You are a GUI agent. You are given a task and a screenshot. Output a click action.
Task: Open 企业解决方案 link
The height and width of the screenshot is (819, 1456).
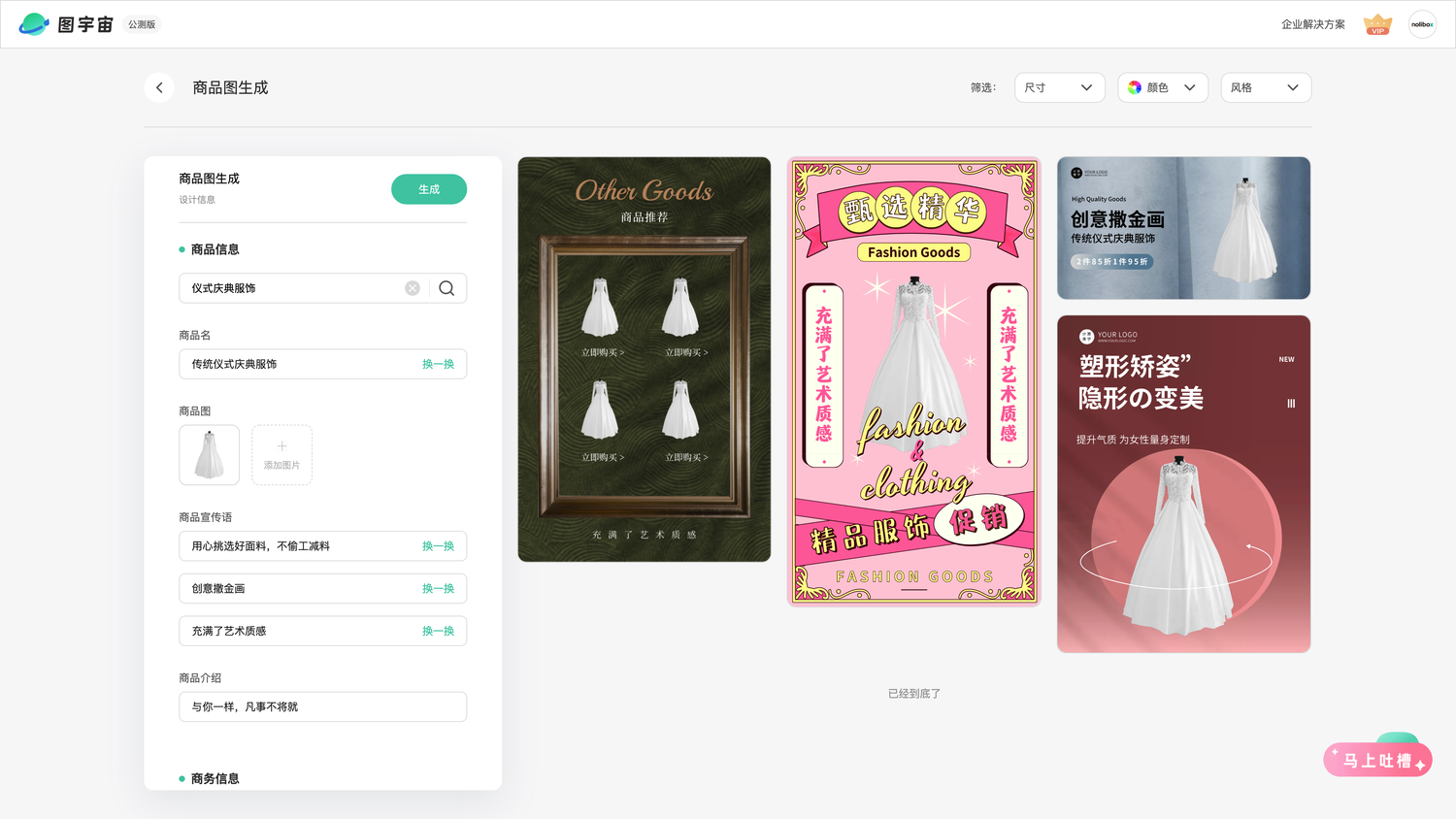coord(1312,24)
